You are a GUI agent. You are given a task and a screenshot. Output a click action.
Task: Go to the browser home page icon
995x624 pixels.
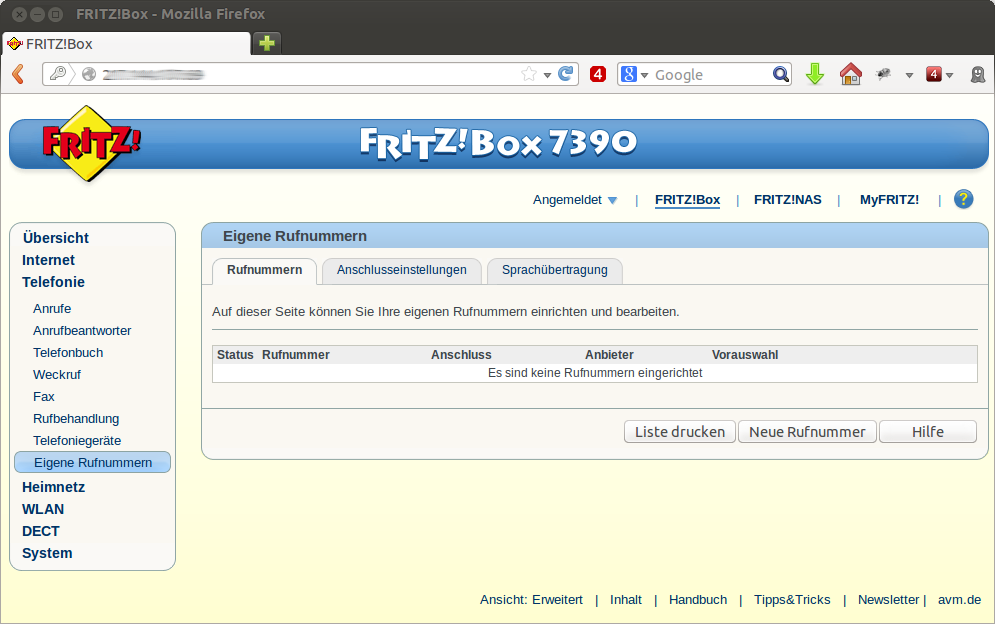tap(850, 74)
